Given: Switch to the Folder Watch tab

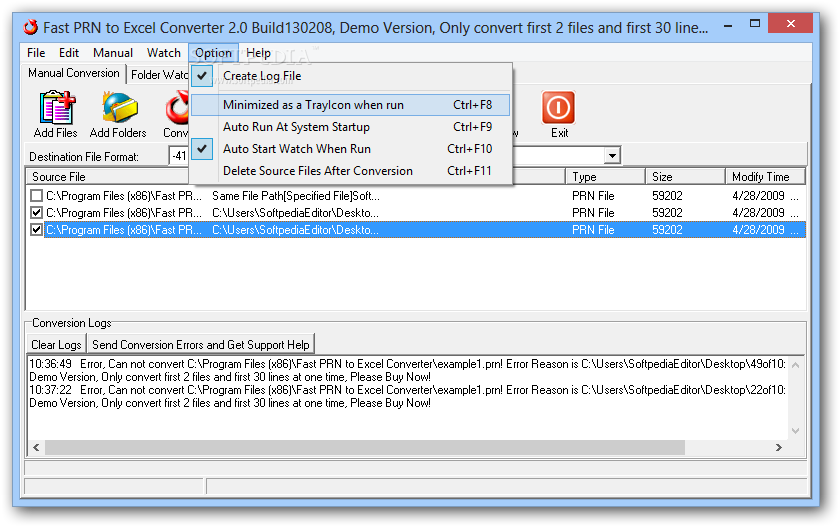Looking at the screenshot, I should point(159,75).
